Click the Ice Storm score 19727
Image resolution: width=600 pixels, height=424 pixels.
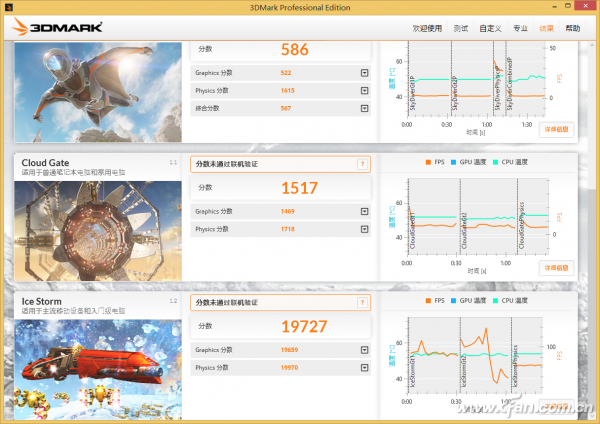click(304, 326)
